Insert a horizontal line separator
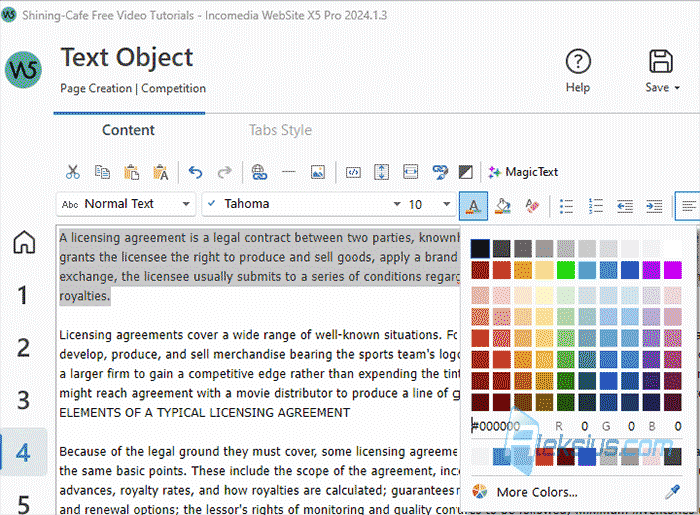The height and width of the screenshot is (515, 700). click(289, 172)
